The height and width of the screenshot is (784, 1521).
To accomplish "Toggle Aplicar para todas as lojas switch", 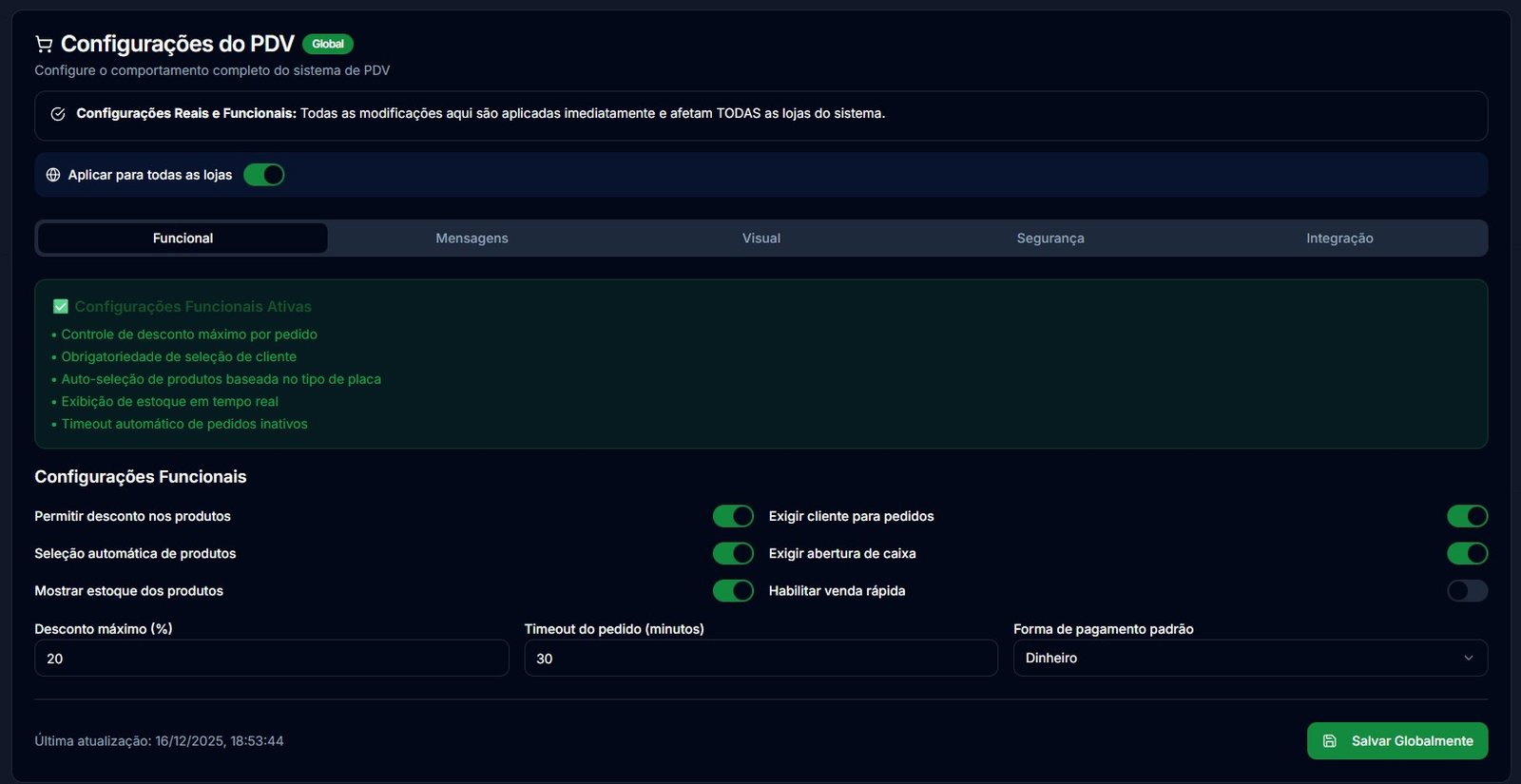I will click(263, 175).
